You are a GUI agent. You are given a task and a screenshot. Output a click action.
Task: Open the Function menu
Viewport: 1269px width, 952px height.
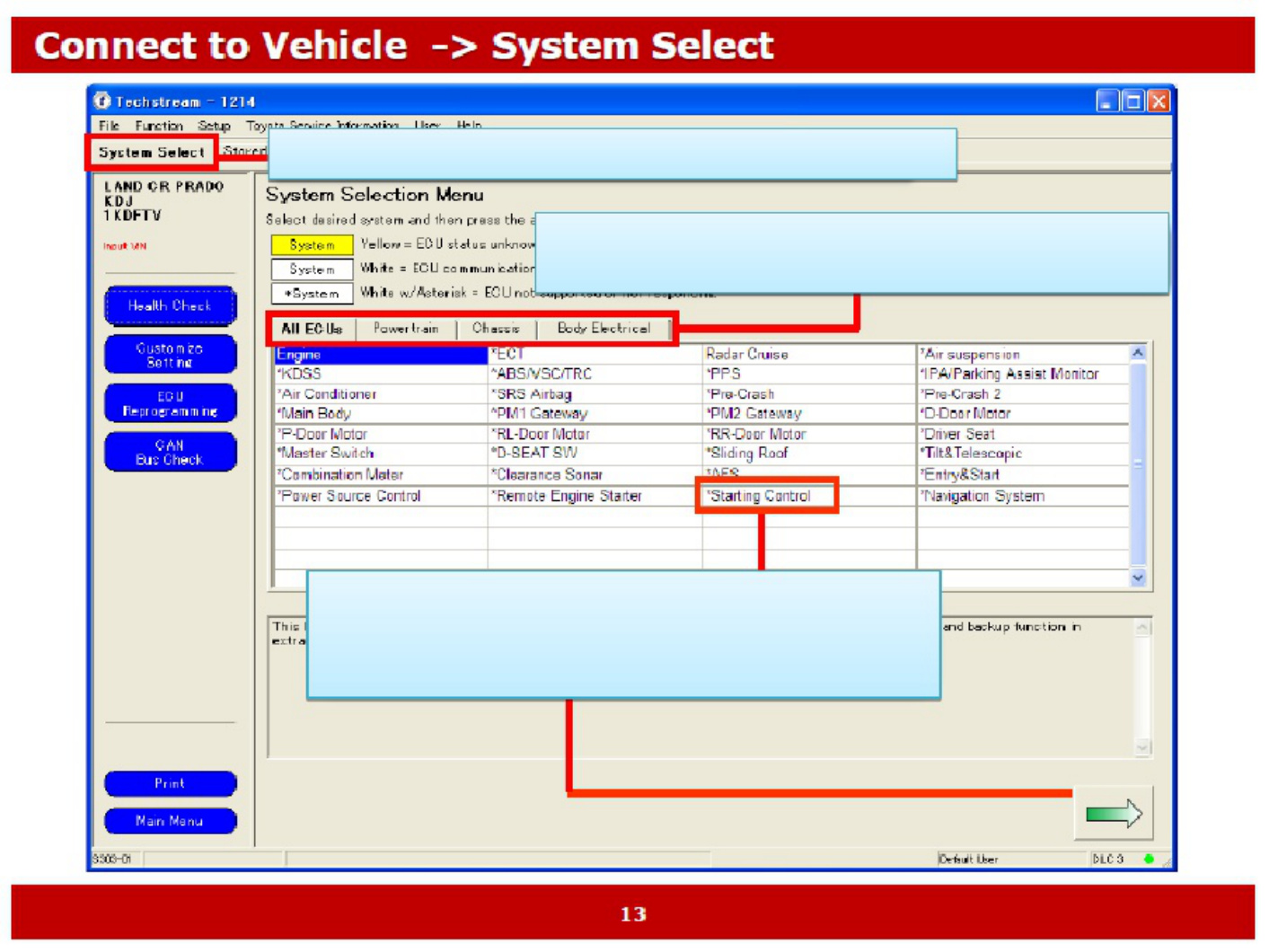pyautogui.click(x=159, y=126)
